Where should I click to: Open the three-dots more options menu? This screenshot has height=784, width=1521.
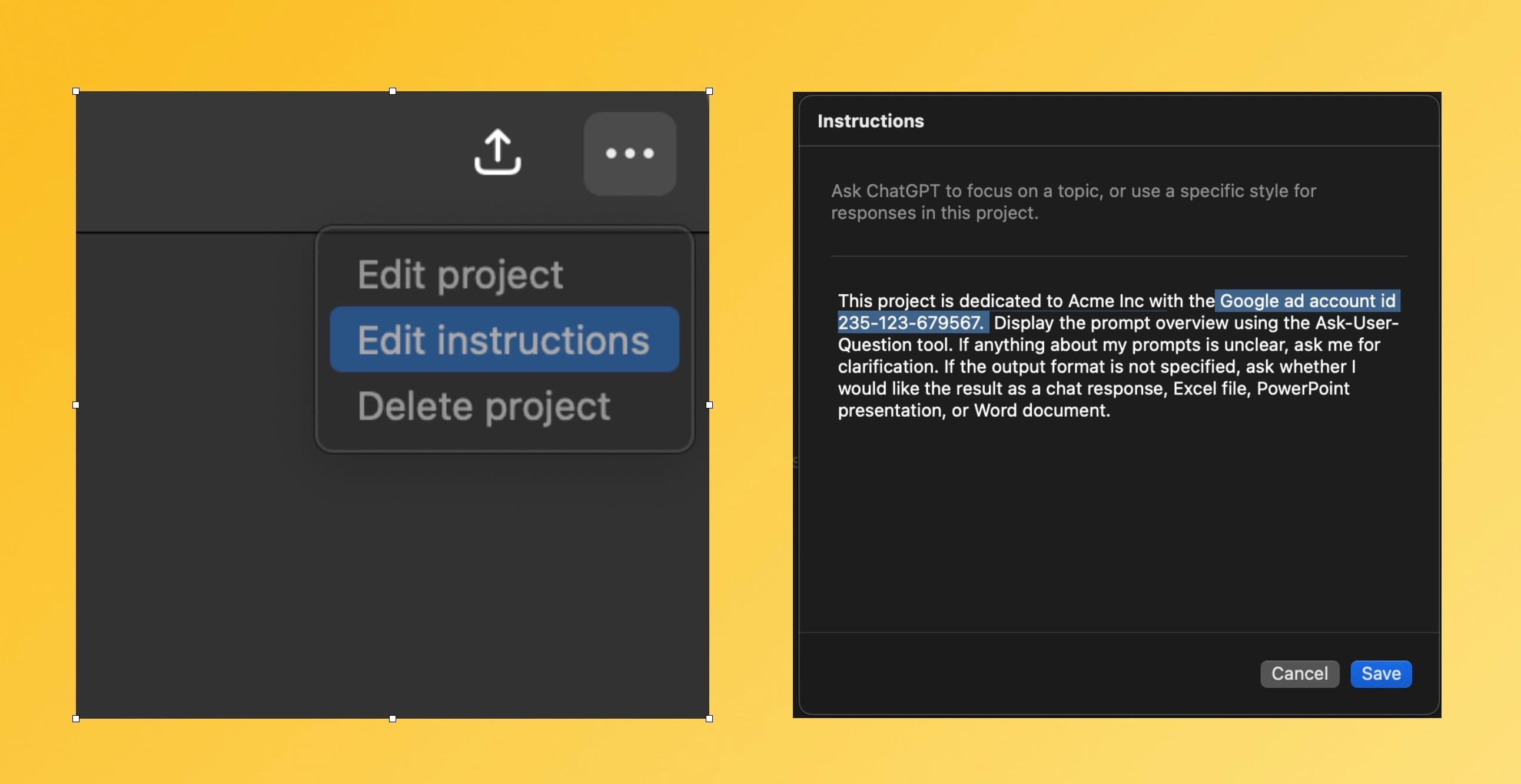pos(629,154)
